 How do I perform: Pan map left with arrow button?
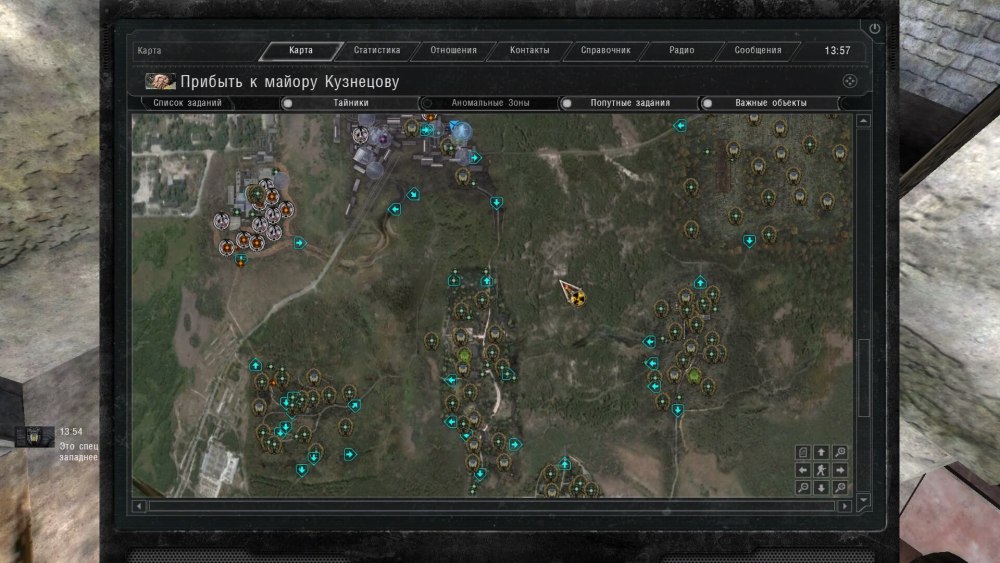803,470
